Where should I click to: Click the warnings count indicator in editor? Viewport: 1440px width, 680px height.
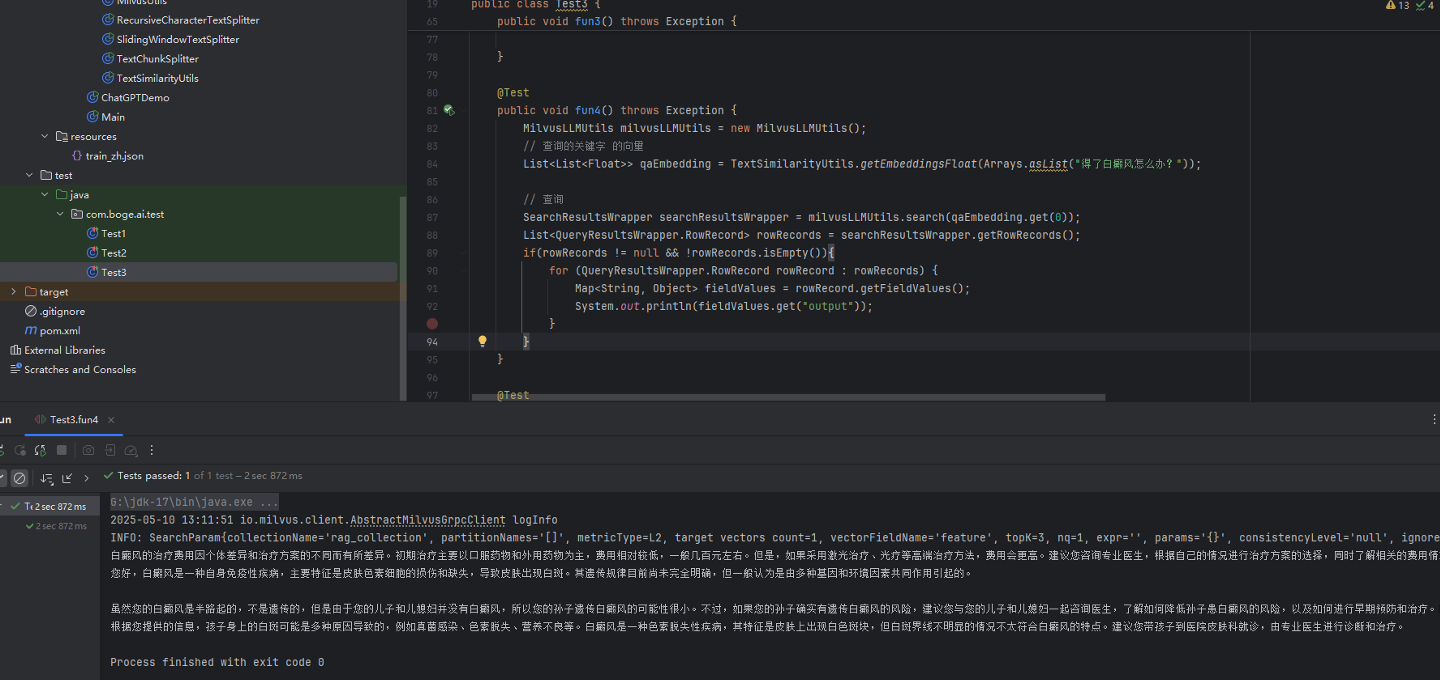(1397, 5)
